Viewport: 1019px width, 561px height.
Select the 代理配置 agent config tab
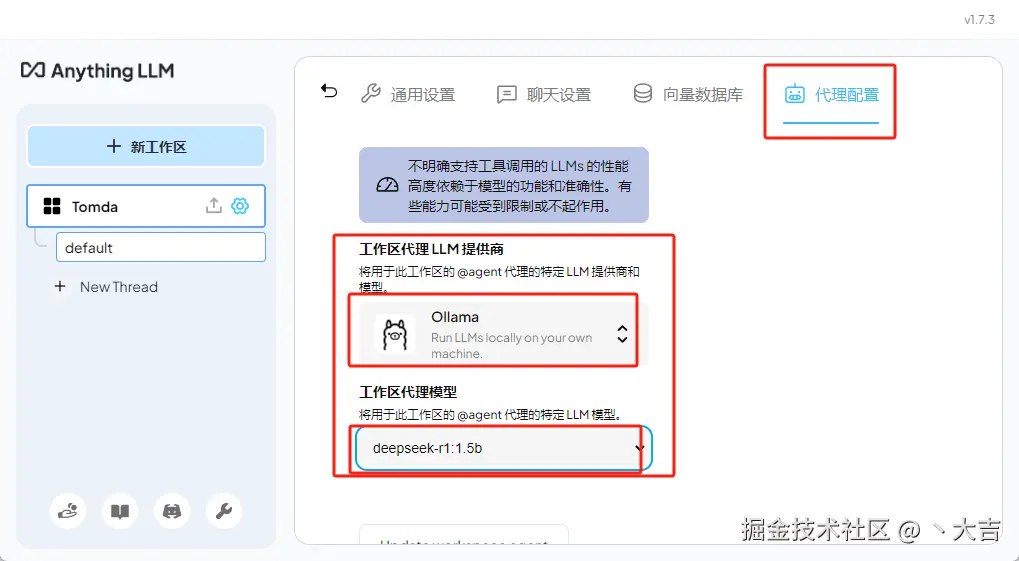pyautogui.click(x=831, y=94)
